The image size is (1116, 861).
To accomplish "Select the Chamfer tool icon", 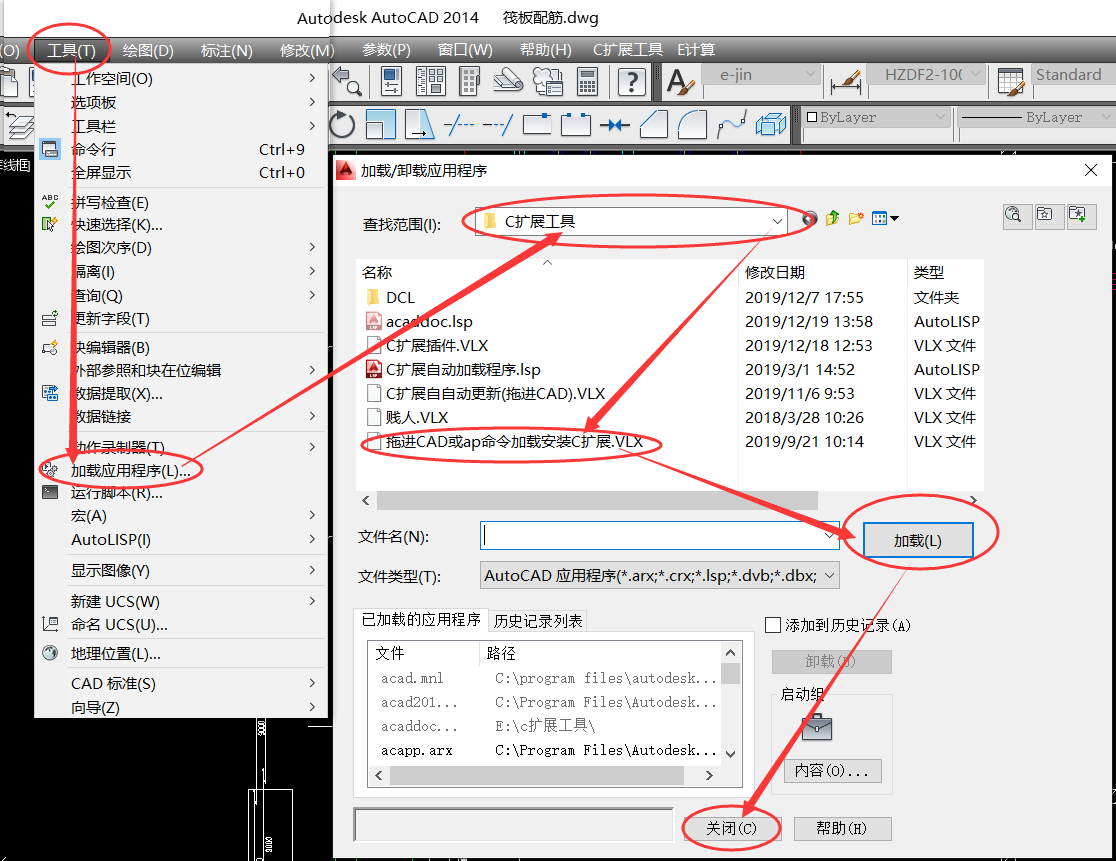I will (653, 125).
